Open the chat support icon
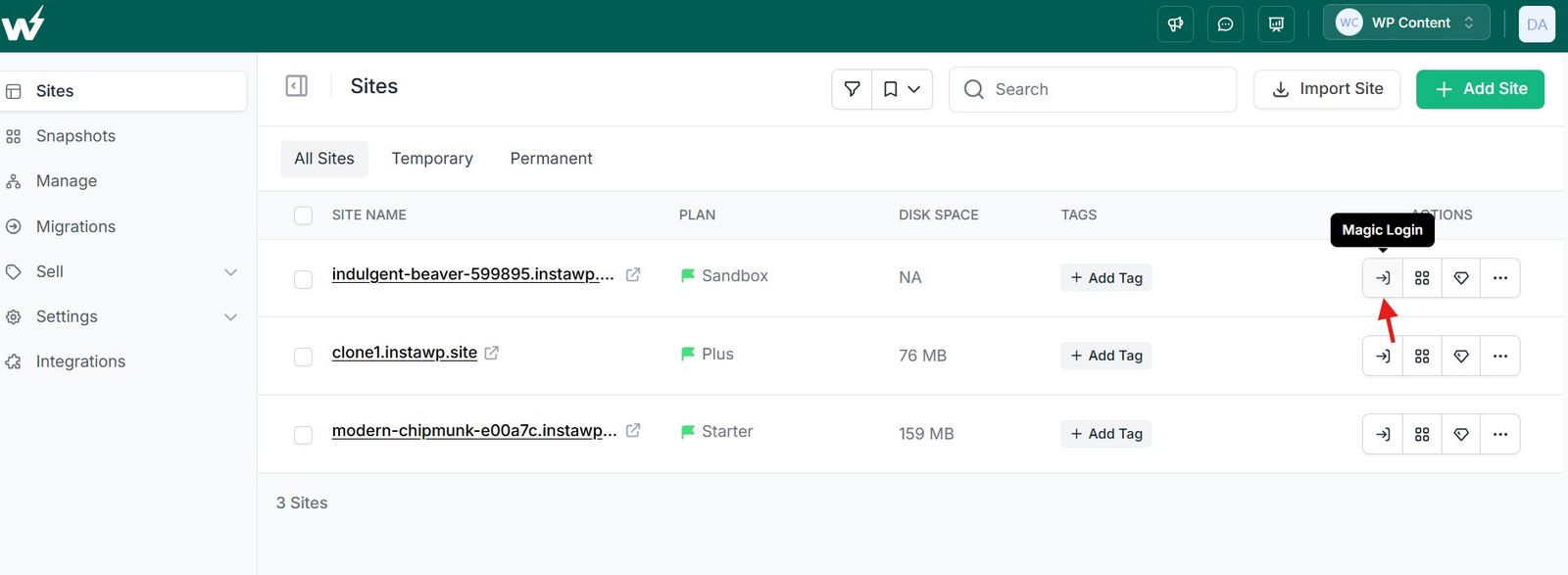 point(1225,24)
